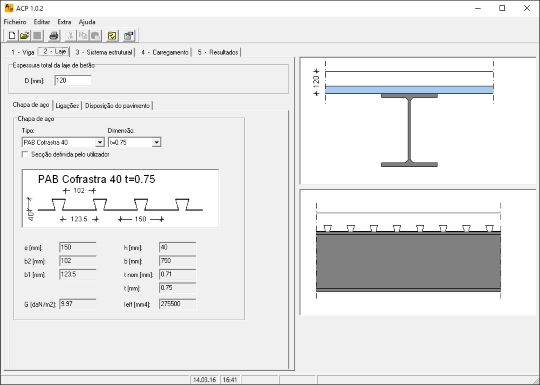
Task: Expand the Dimensão t=0.75 dropdown
Action: (x=156, y=142)
